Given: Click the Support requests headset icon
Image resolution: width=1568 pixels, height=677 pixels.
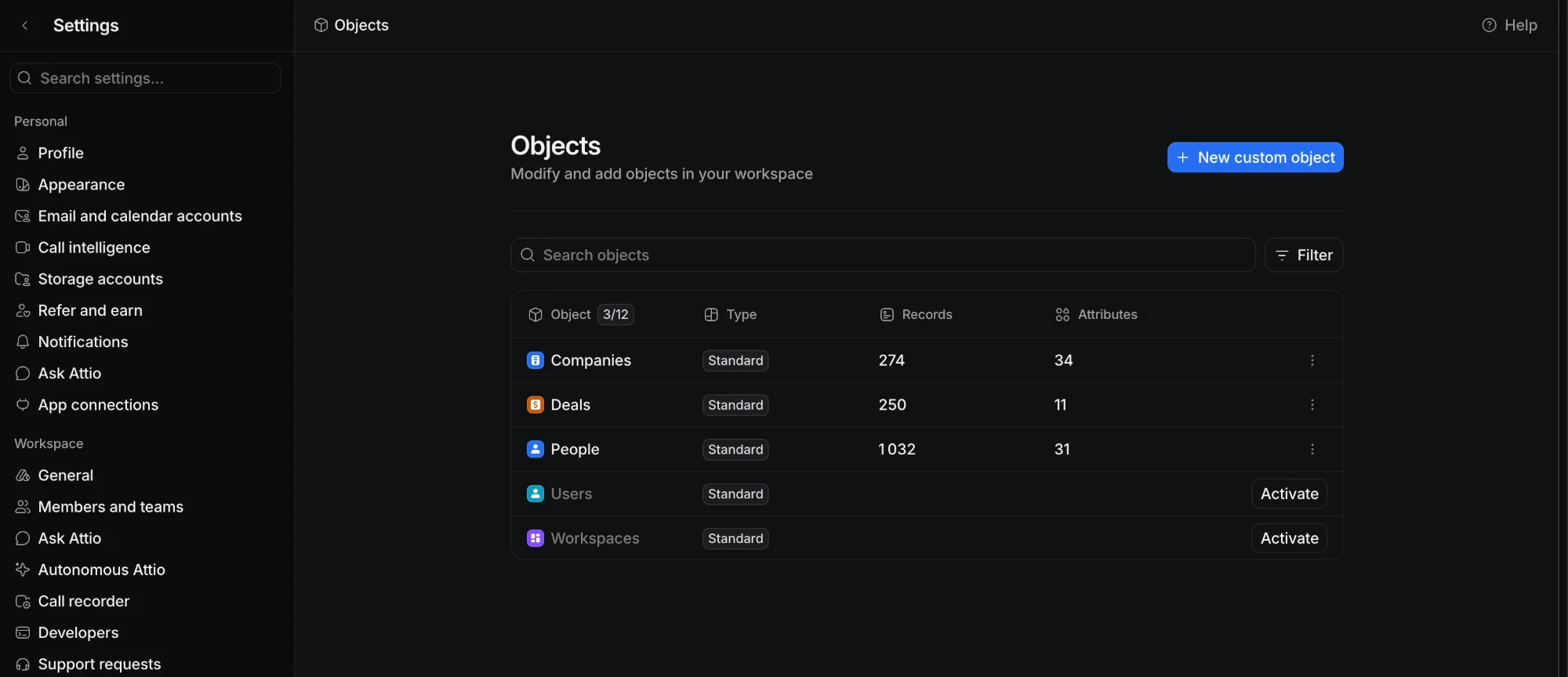Looking at the screenshot, I should (23, 664).
